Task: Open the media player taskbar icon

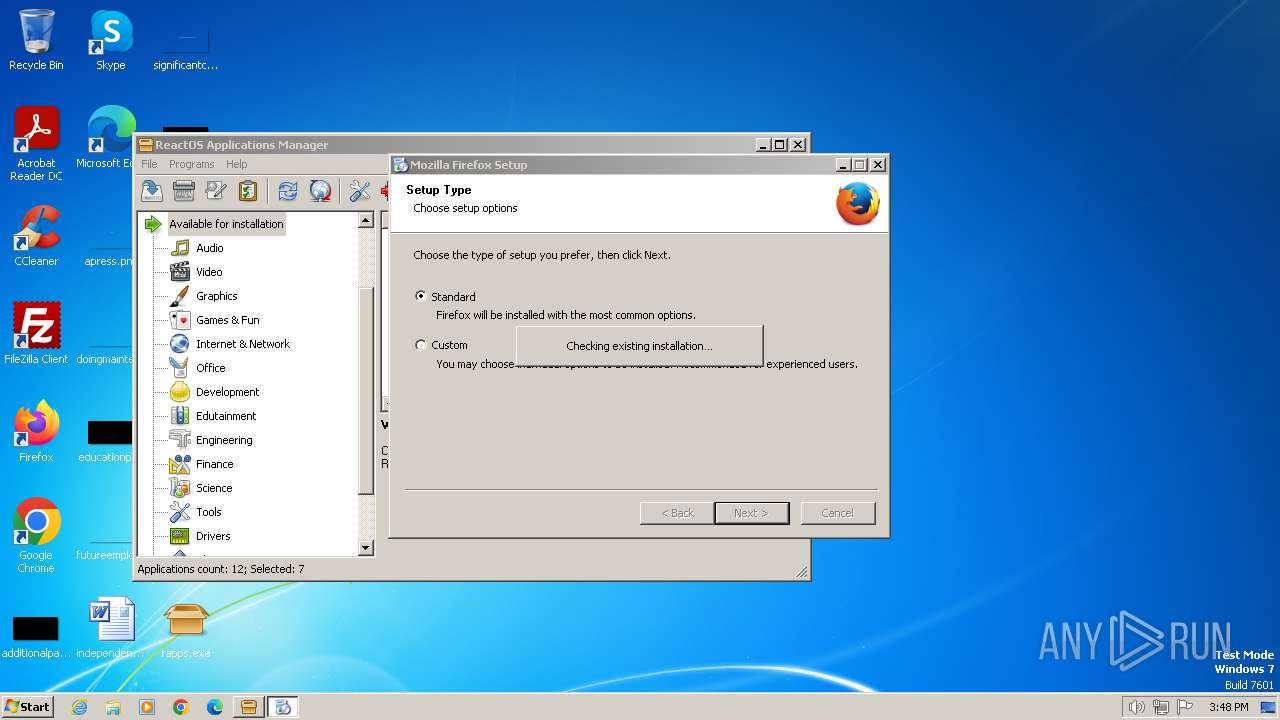Action: [147, 707]
